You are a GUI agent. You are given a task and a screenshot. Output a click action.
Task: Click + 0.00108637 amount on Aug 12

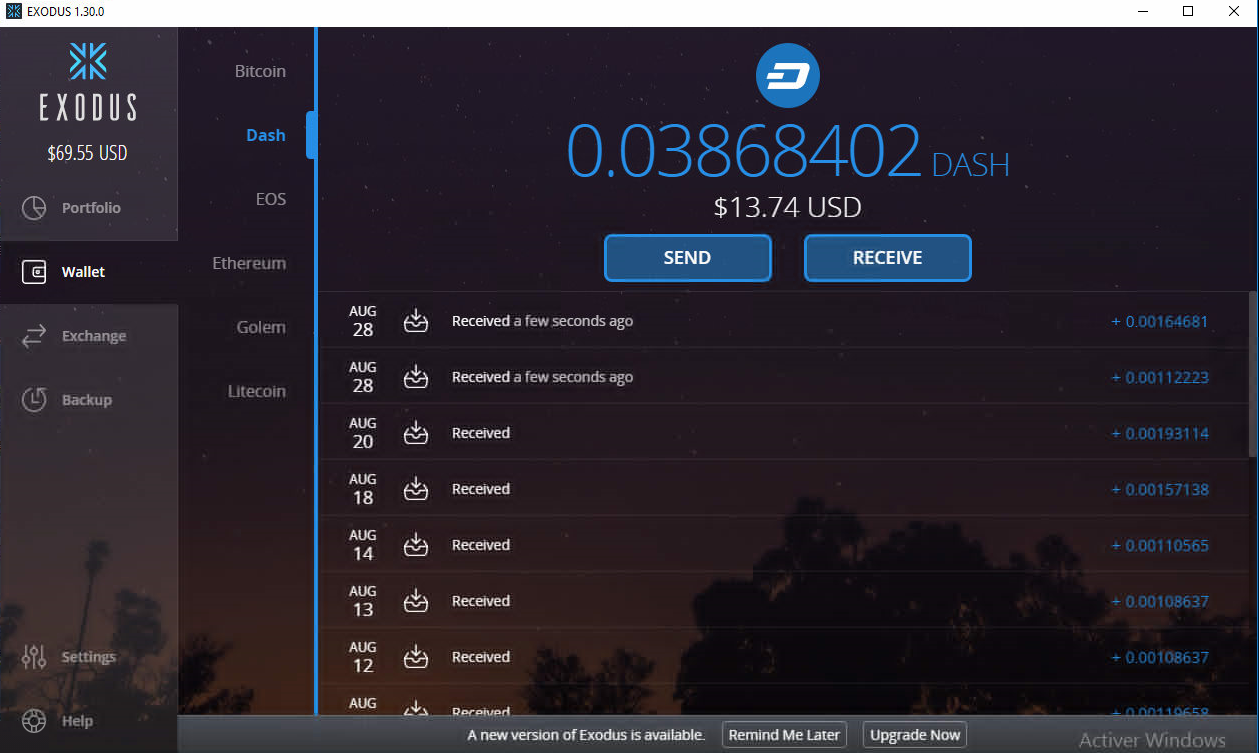click(x=1160, y=658)
